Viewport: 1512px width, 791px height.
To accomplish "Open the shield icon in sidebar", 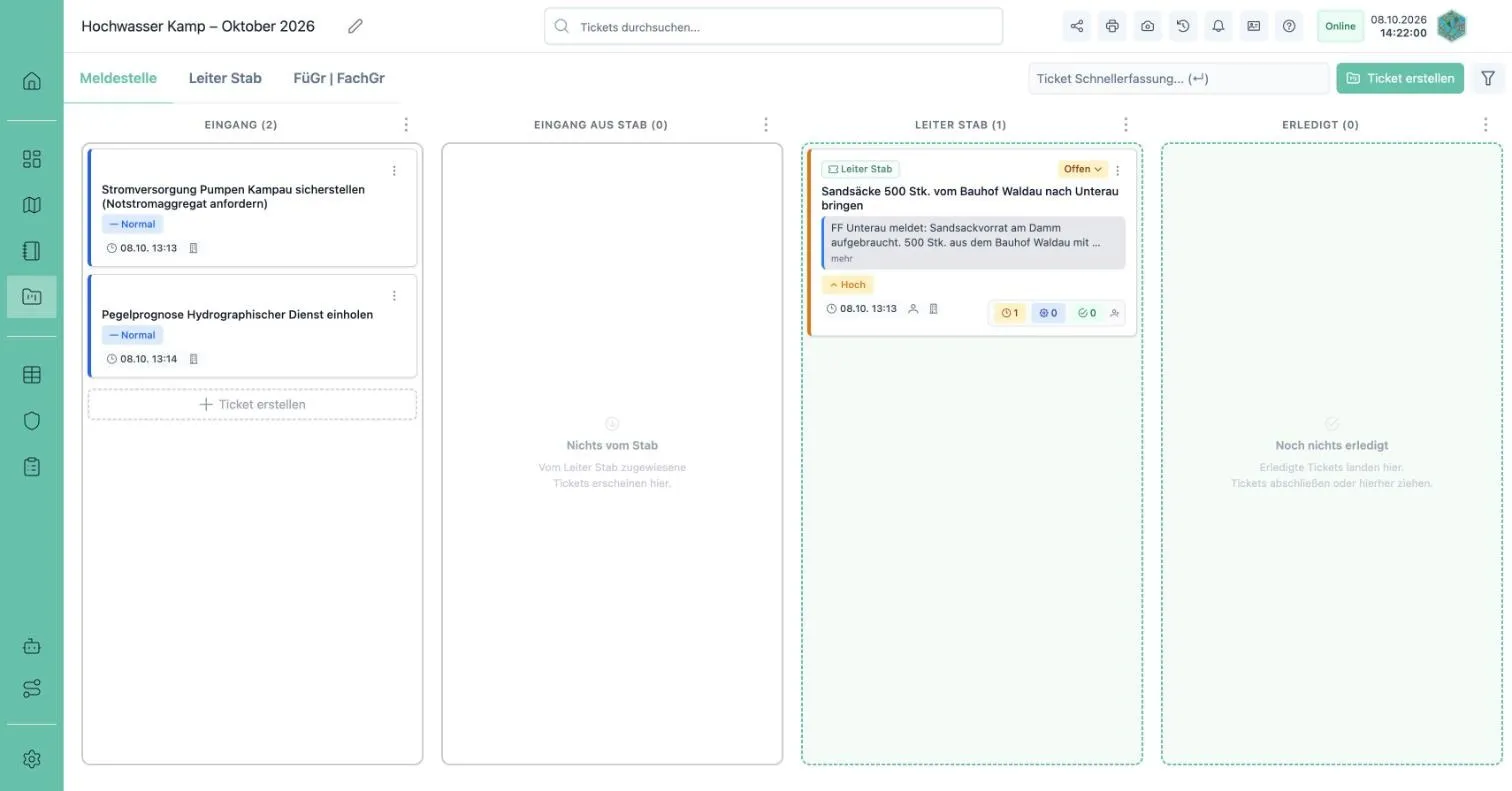I will [32, 421].
